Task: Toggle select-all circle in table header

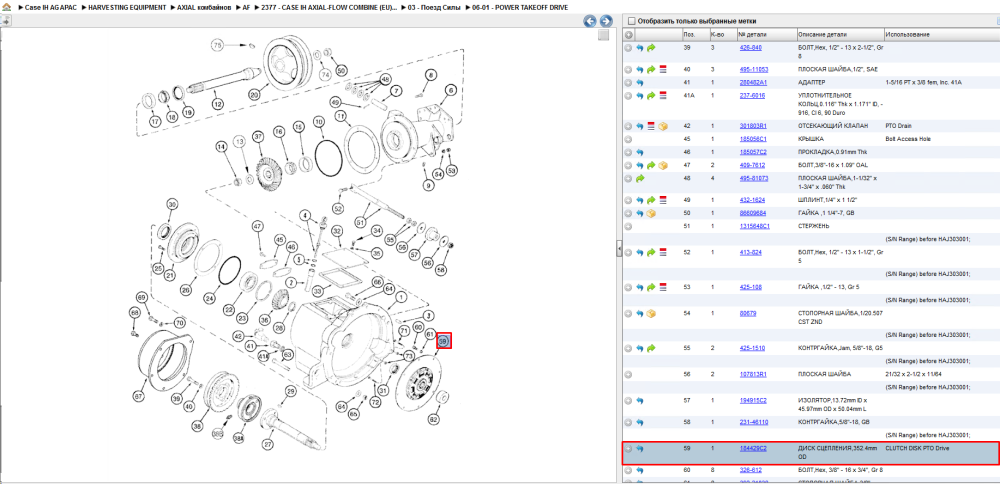Action: pos(629,34)
